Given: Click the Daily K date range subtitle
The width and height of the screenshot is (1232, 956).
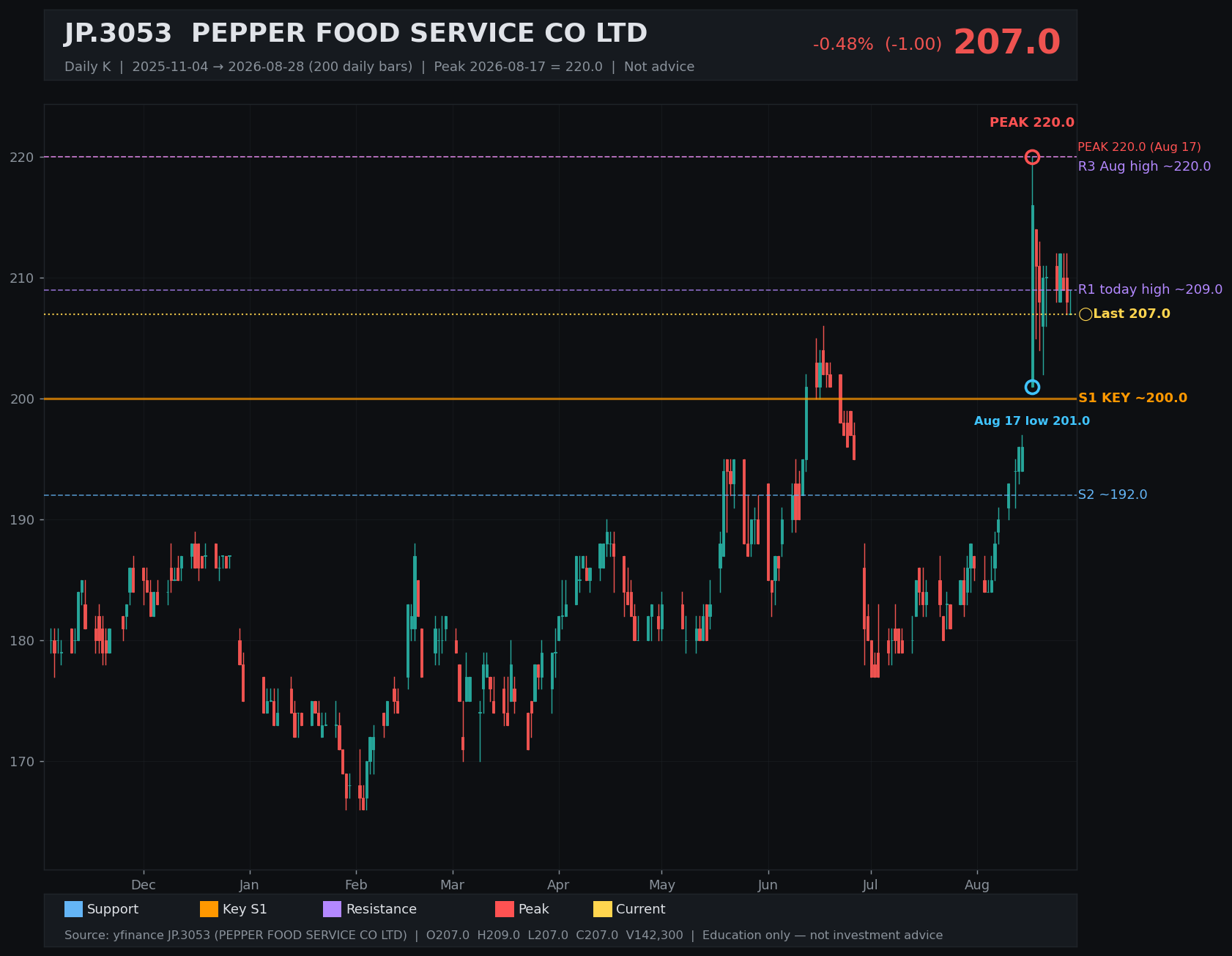Looking at the screenshot, I should [x=379, y=67].
